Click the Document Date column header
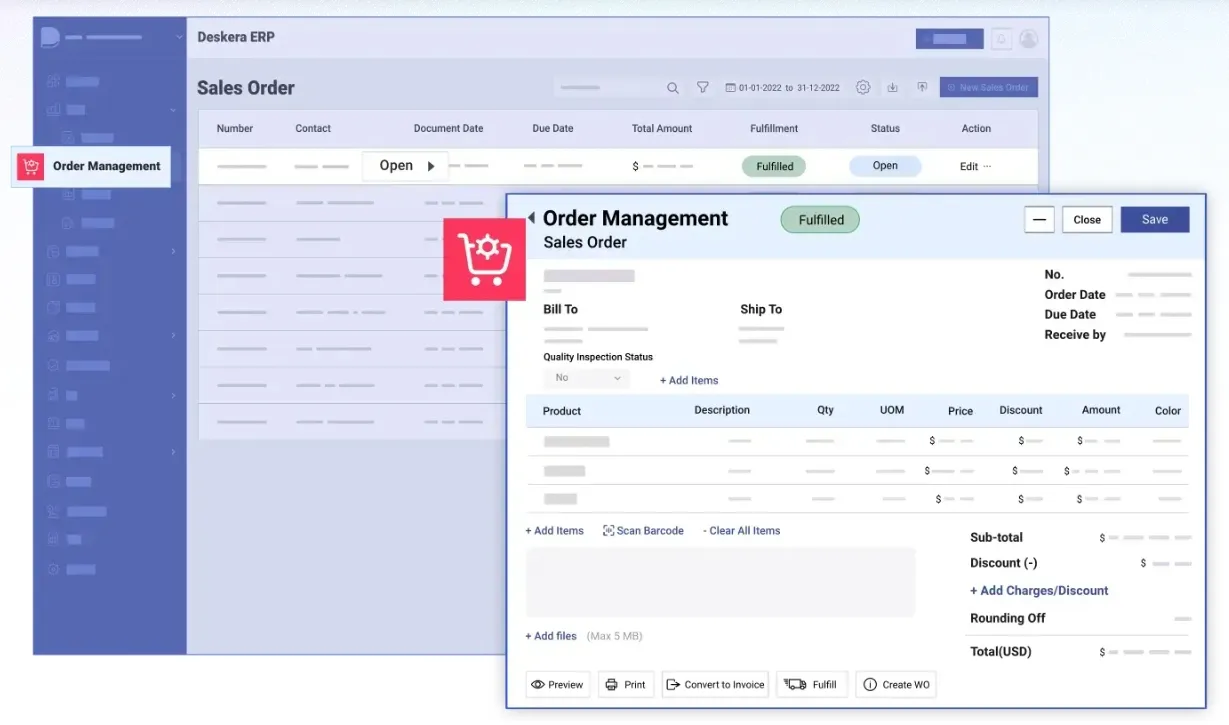The image size is (1229, 725). (x=448, y=128)
